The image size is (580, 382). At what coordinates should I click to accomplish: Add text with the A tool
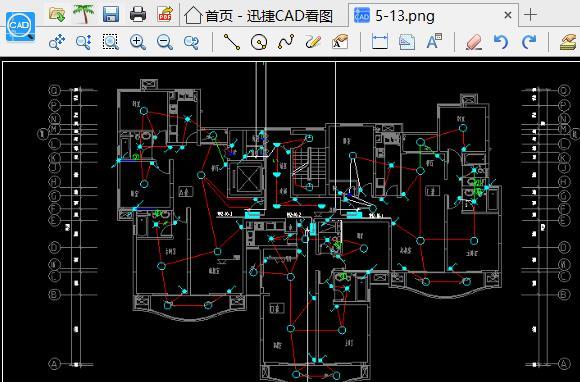434,42
